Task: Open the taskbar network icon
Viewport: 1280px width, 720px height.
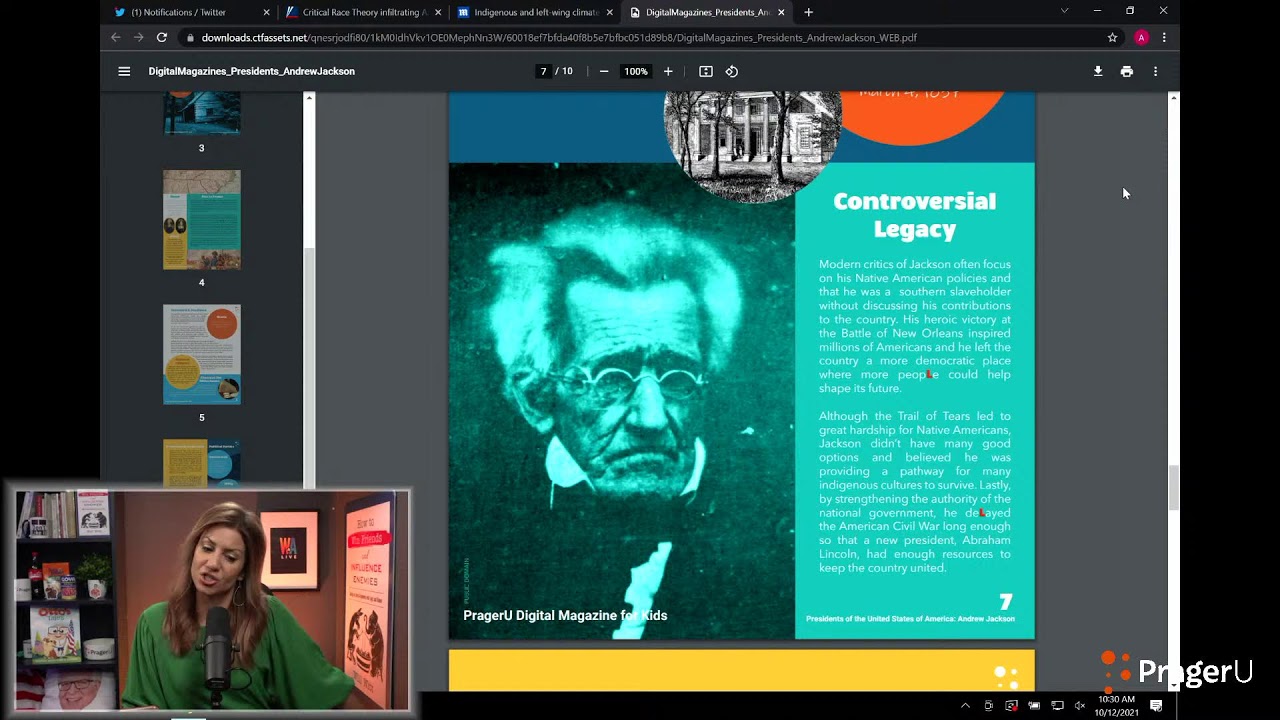Action: click(1057, 705)
